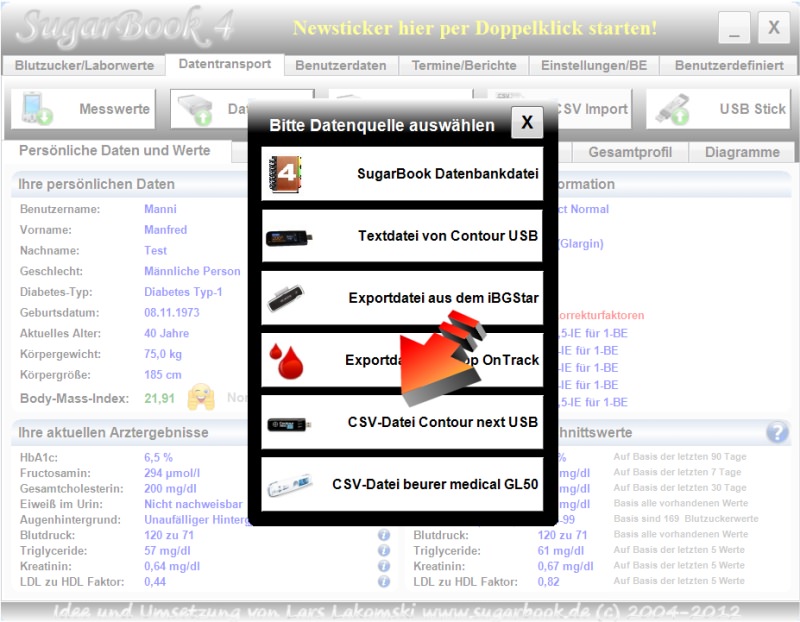Select Persönliche Daten und Werte subtab
Screen dimensions: 800x622
click(115, 151)
